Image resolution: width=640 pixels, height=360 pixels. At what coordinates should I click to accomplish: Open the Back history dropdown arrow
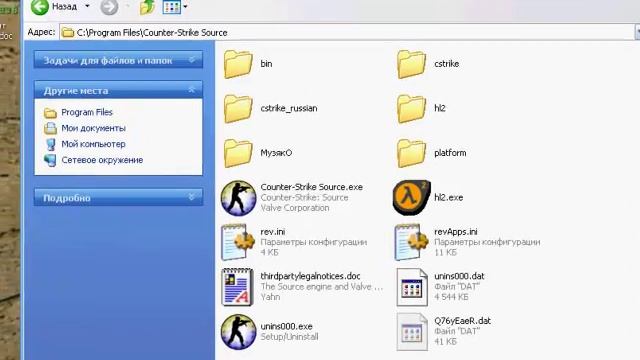pyautogui.click(x=87, y=6)
